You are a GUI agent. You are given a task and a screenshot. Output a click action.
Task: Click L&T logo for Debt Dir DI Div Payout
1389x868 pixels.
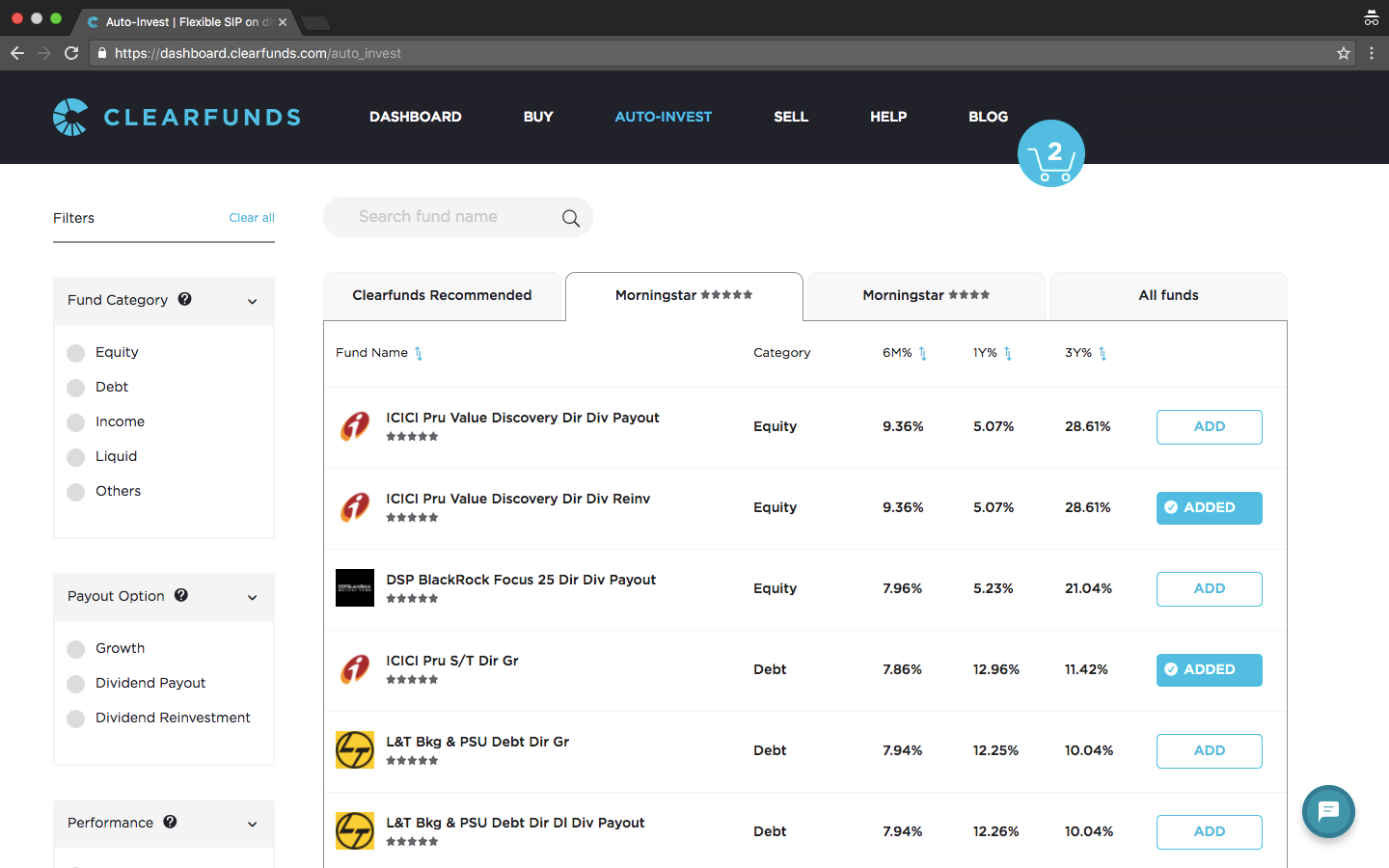click(x=355, y=830)
